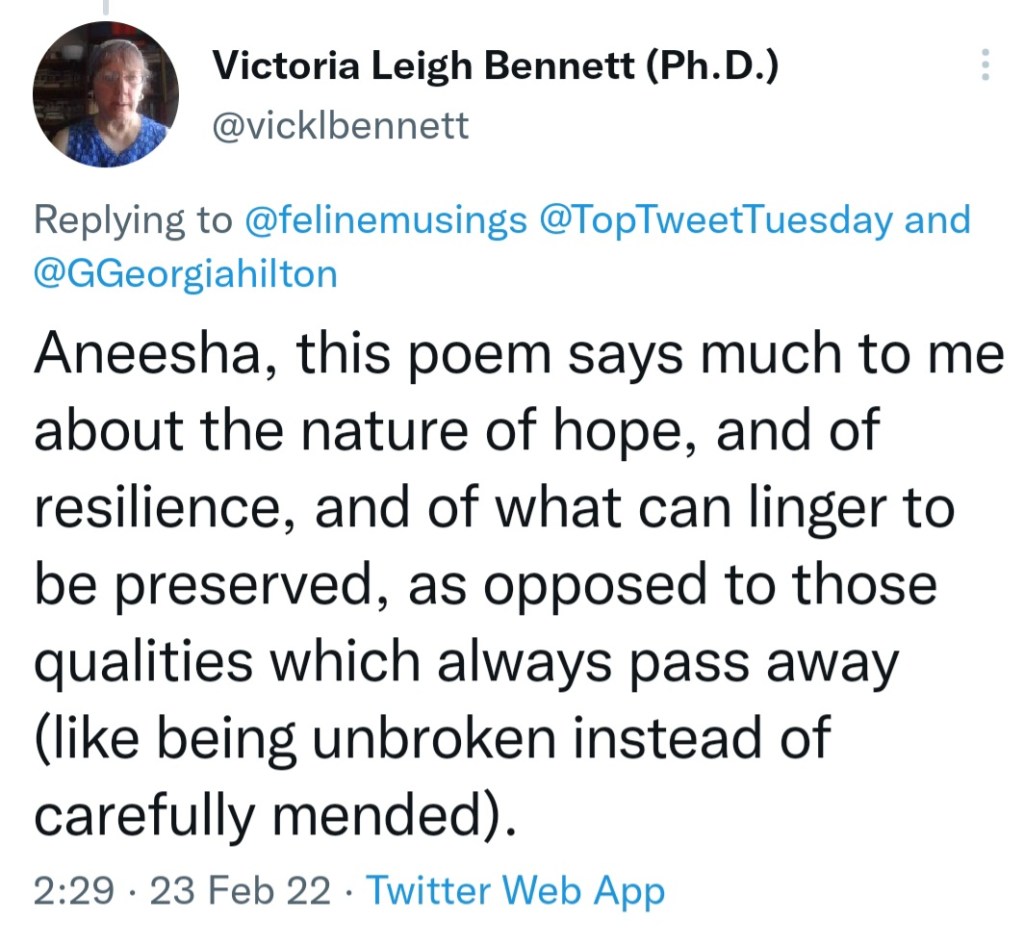Open the @felinemusings mention link
The height and width of the screenshot is (946, 1024).
tap(385, 220)
